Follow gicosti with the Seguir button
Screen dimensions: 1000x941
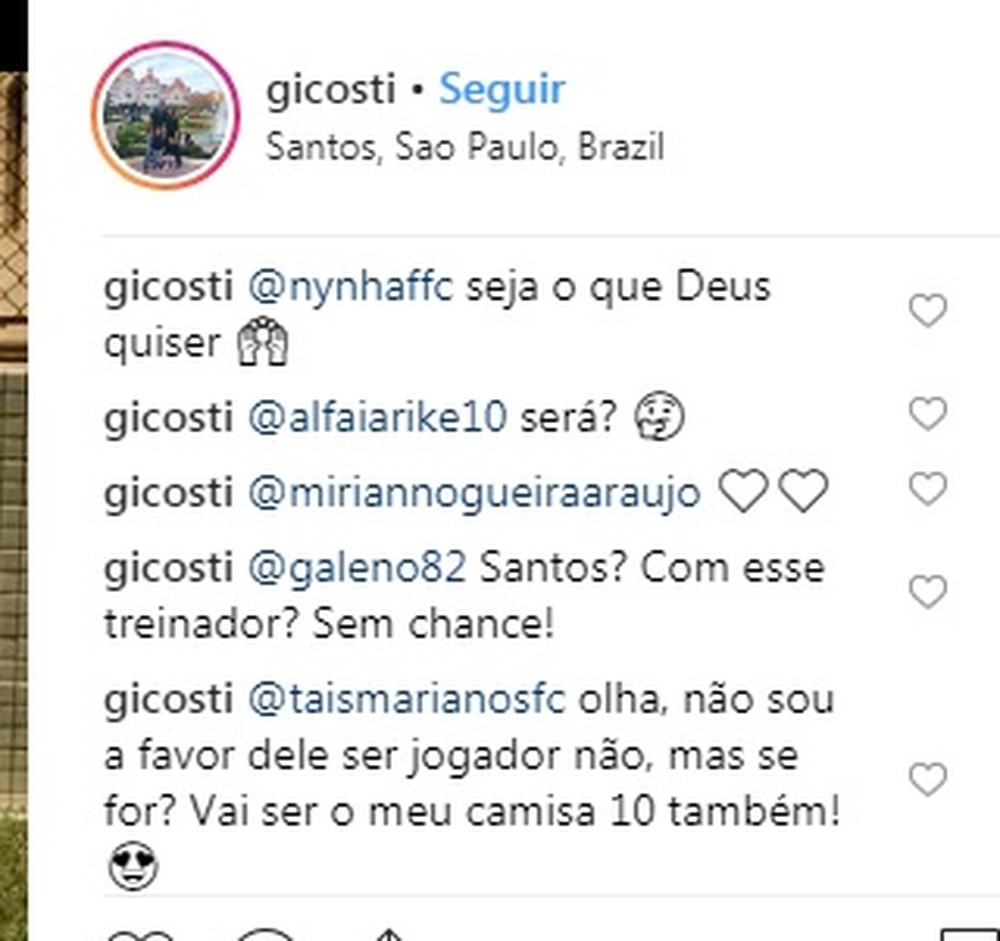(502, 90)
